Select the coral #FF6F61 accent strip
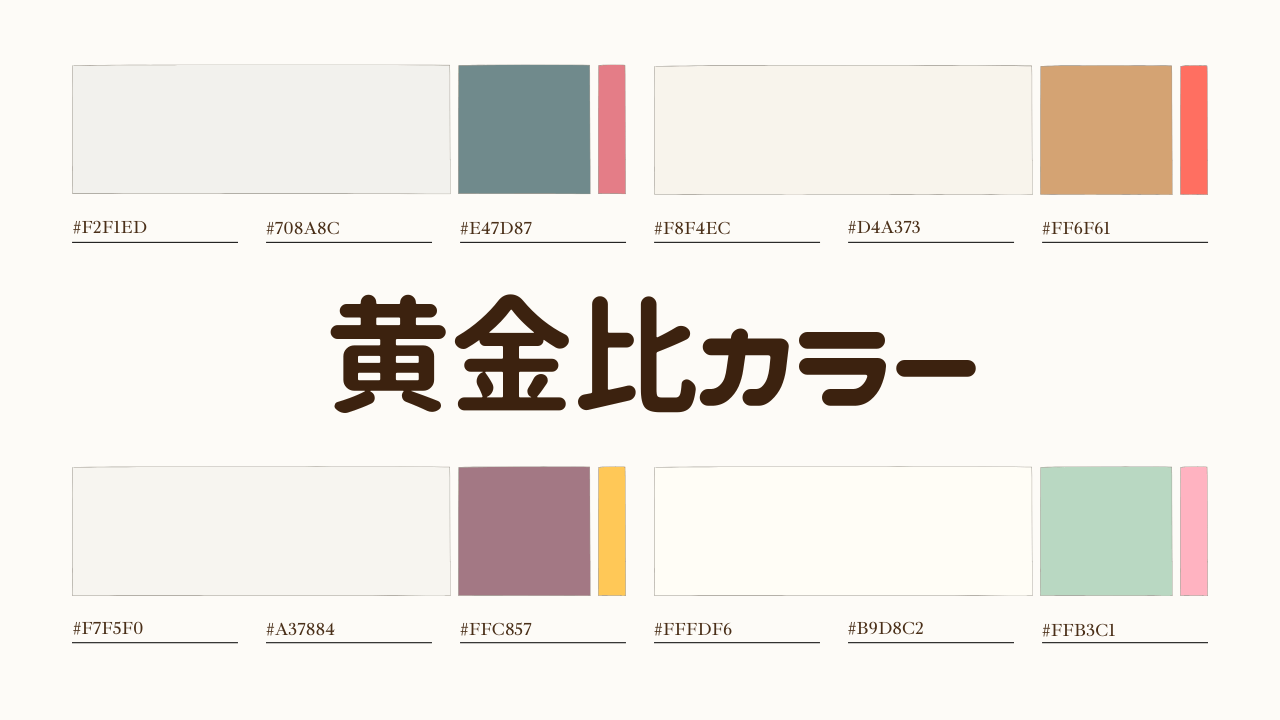Viewport: 1280px width, 720px height. [x=1194, y=130]
